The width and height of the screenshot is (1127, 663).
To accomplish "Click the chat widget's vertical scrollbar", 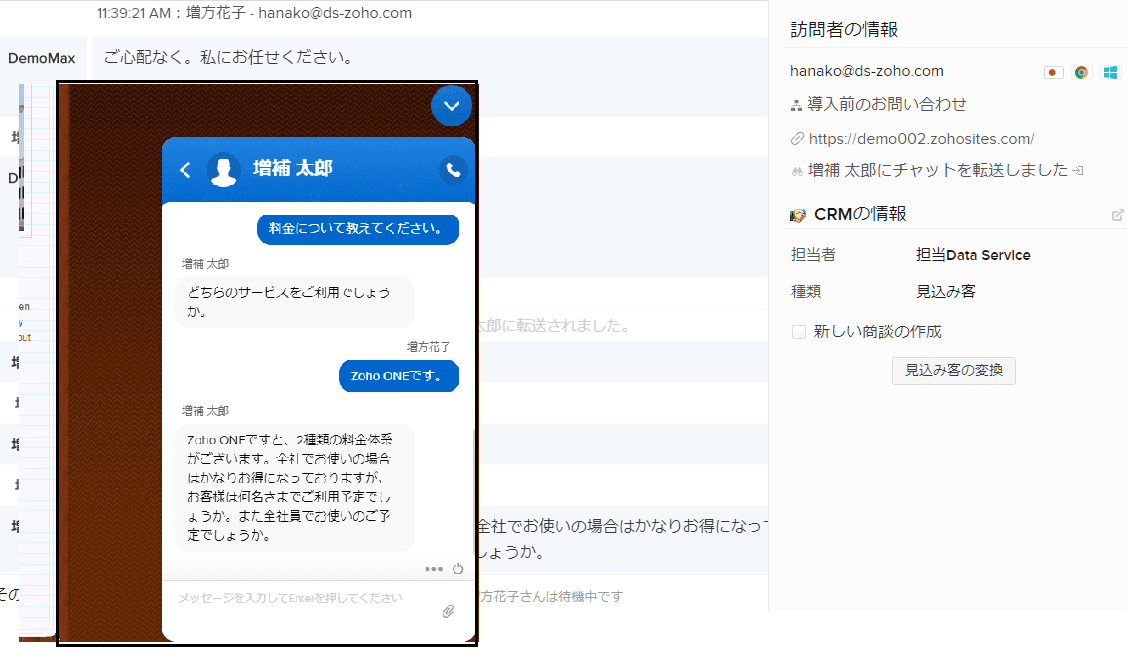I will (472, 490).
